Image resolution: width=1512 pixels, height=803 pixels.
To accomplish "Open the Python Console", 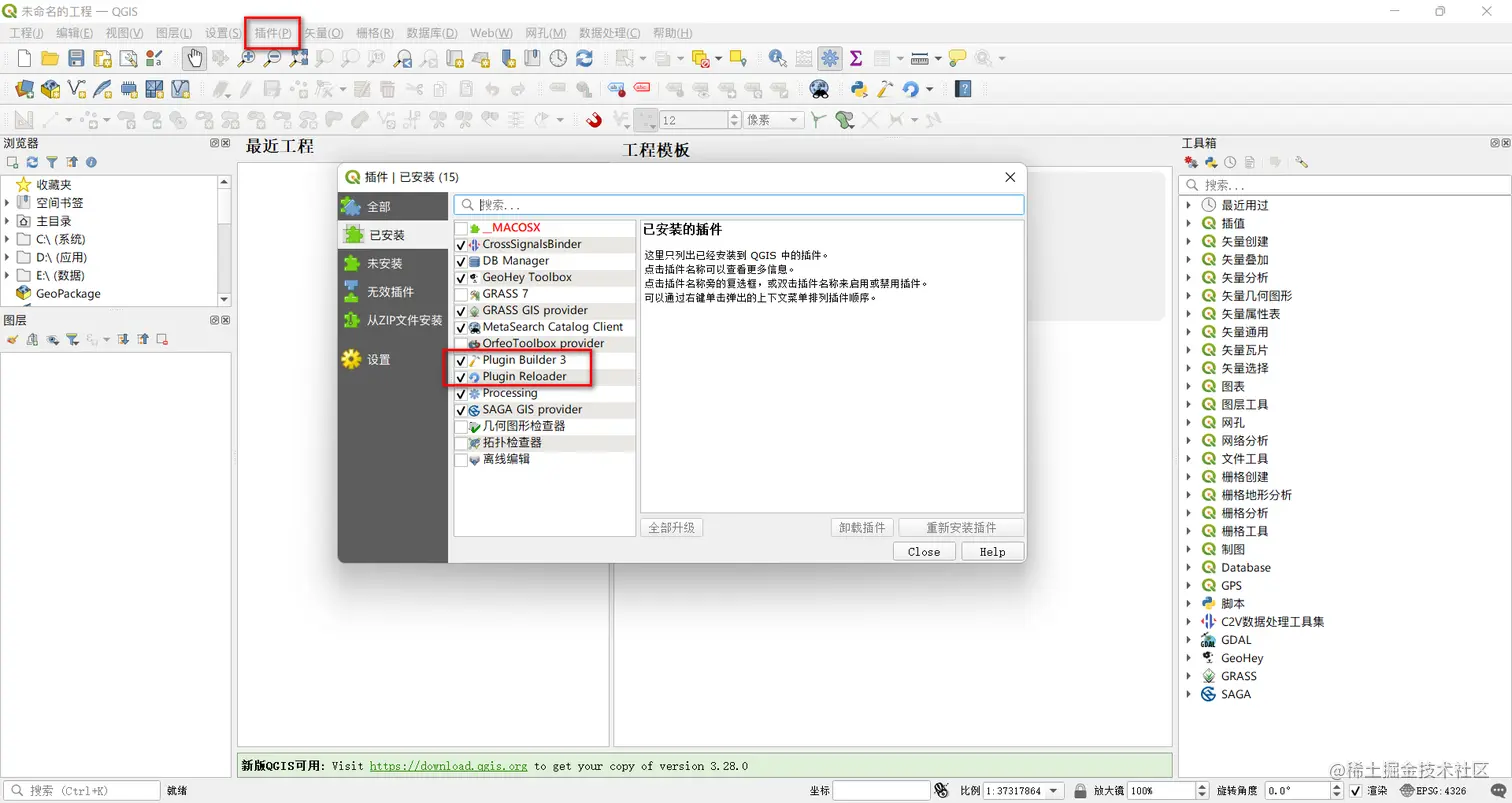I will [858, 89].
